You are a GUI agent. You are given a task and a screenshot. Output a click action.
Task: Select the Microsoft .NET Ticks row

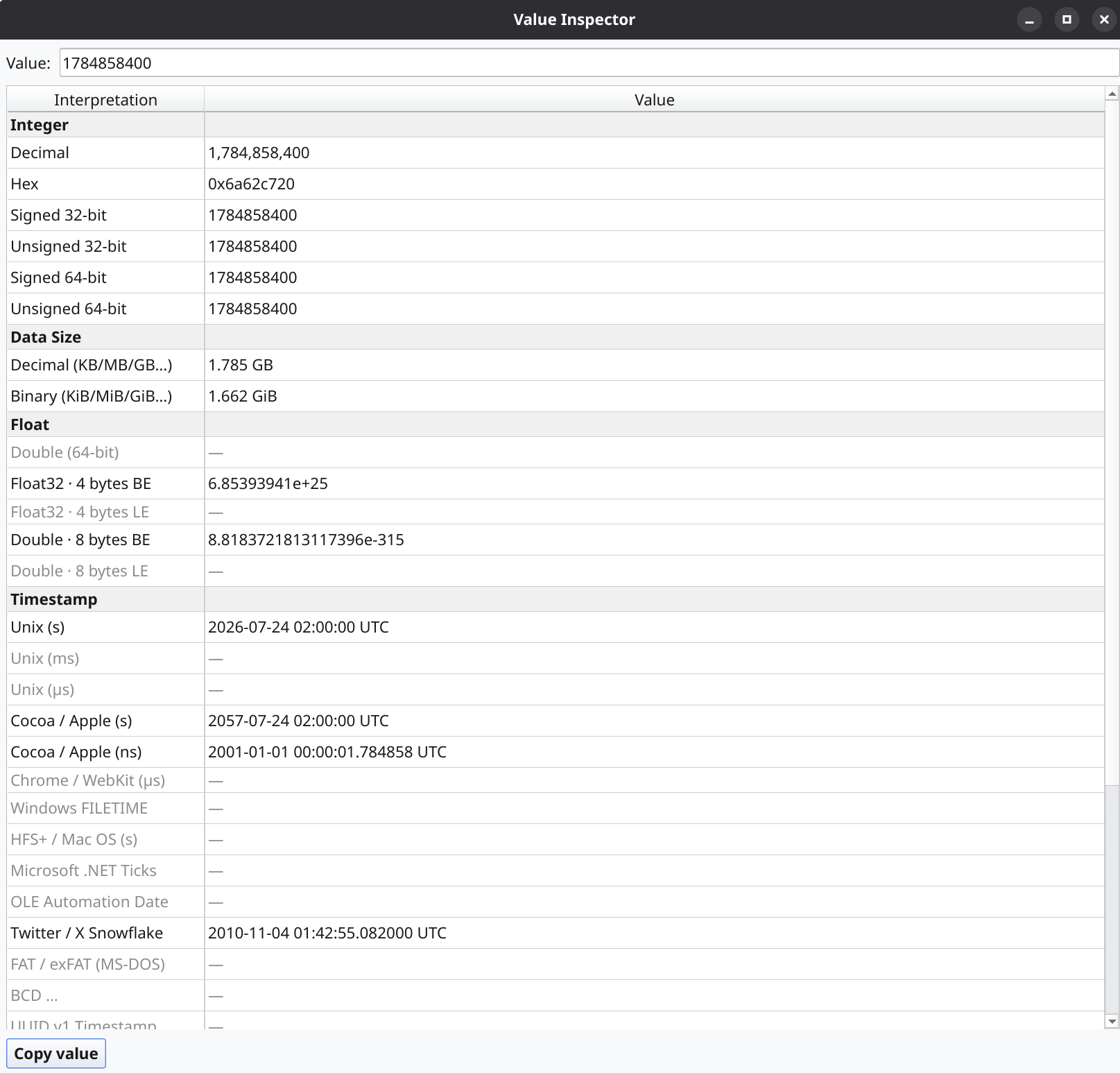click(x=555, y=870)
